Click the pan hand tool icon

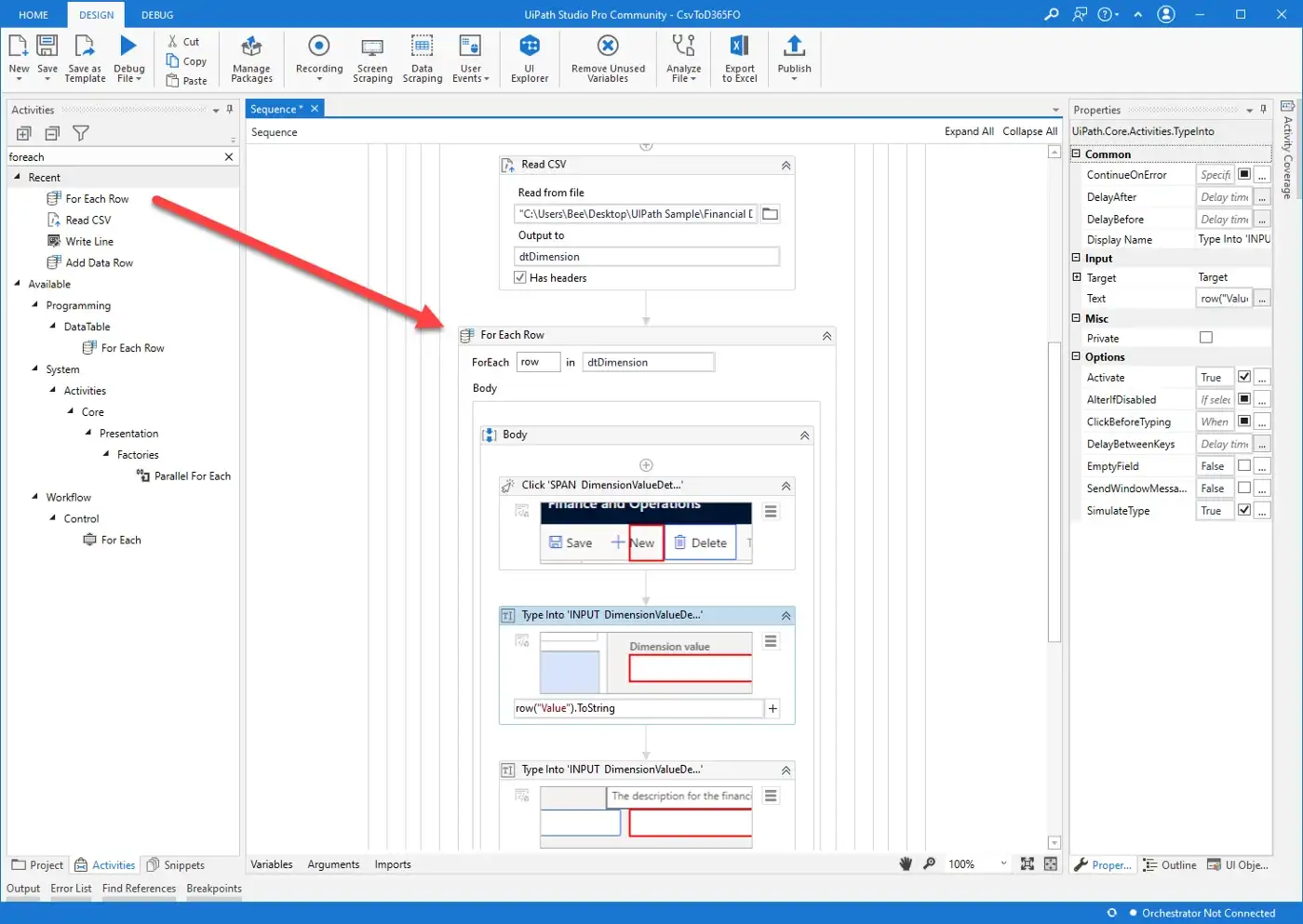coord(906,864)
